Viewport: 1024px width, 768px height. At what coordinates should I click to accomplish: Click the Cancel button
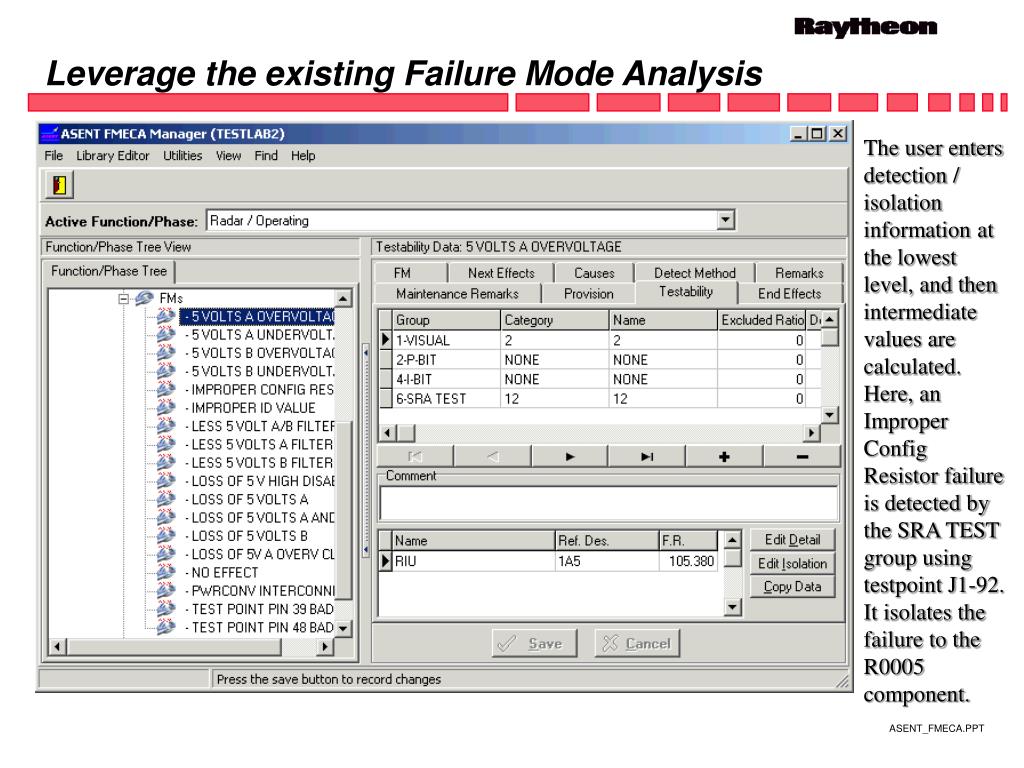(637, 643)
